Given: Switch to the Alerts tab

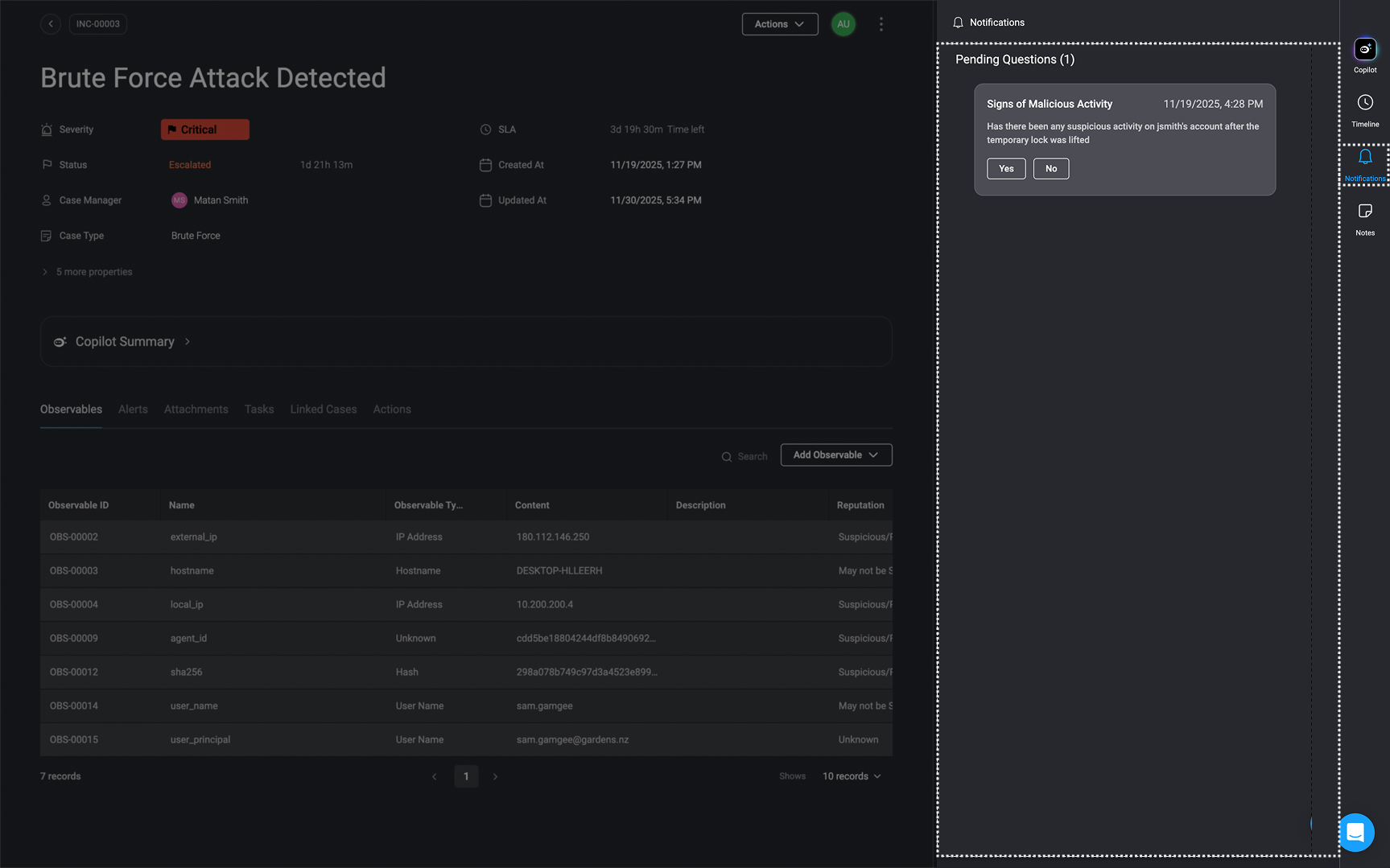Looking at the screenshot, I should coord(133,409).
